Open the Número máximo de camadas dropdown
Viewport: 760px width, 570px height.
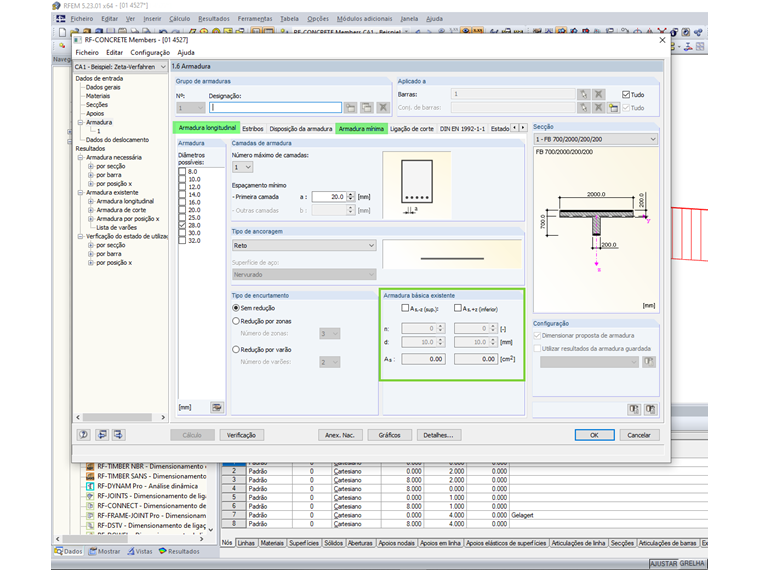point(243,167)
